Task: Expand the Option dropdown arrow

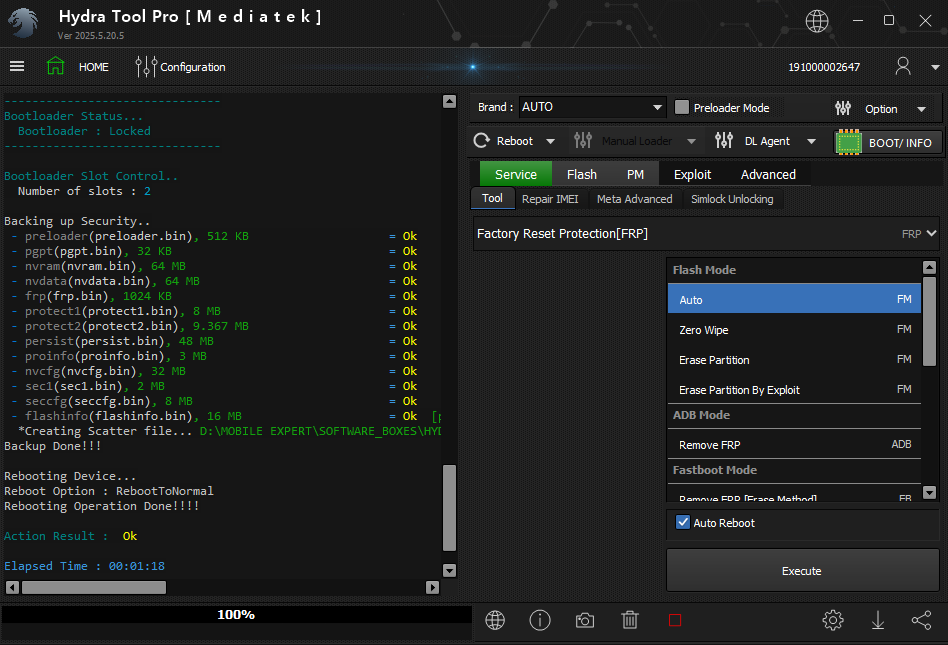Action: [x=921, y=109]
